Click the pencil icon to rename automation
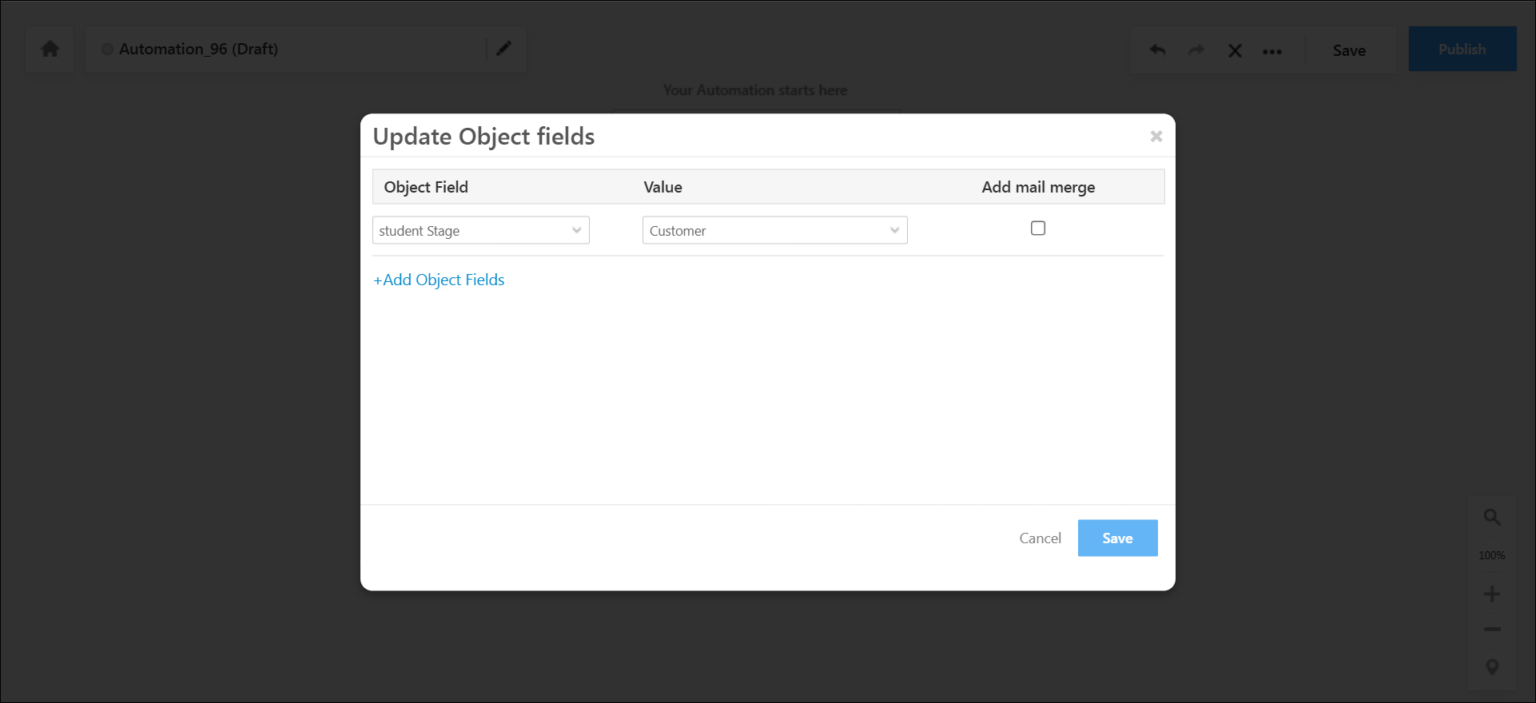Image resolution: width=1536 pixels, height=703 pixels. [504, 49]
